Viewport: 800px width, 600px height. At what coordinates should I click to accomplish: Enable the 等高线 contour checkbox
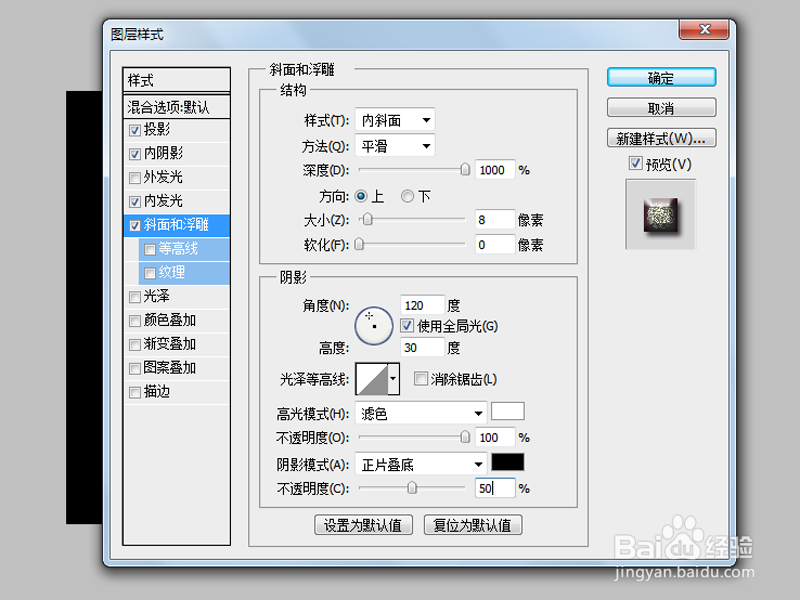pos(150,249)
